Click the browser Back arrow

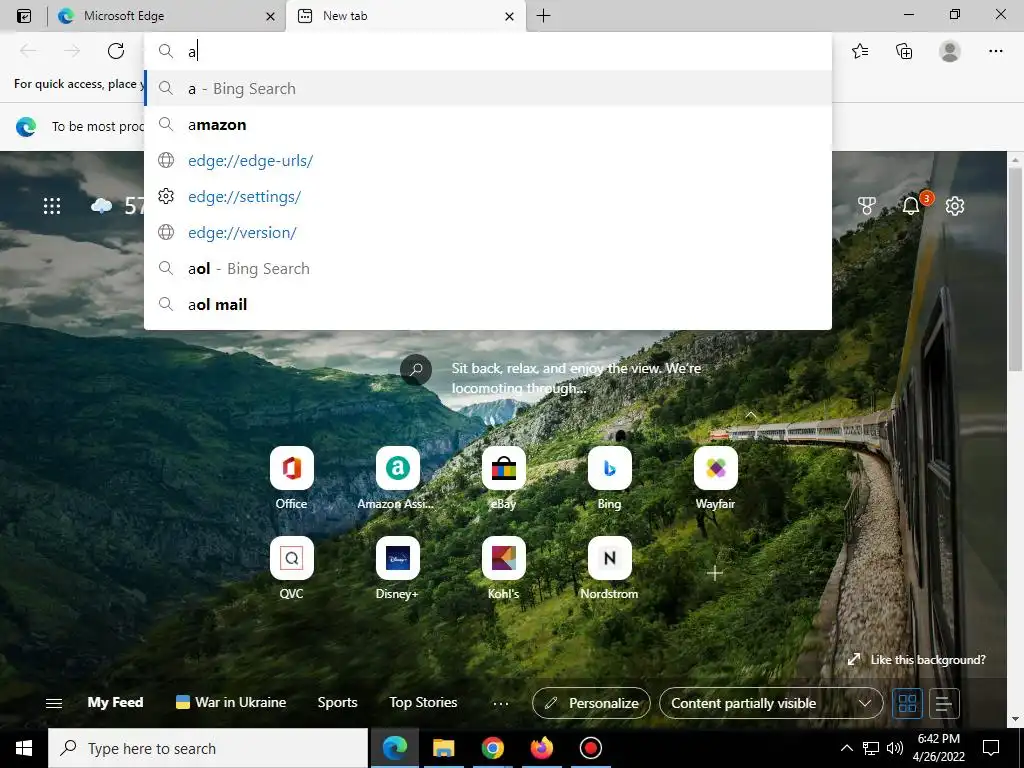[28, 51]
